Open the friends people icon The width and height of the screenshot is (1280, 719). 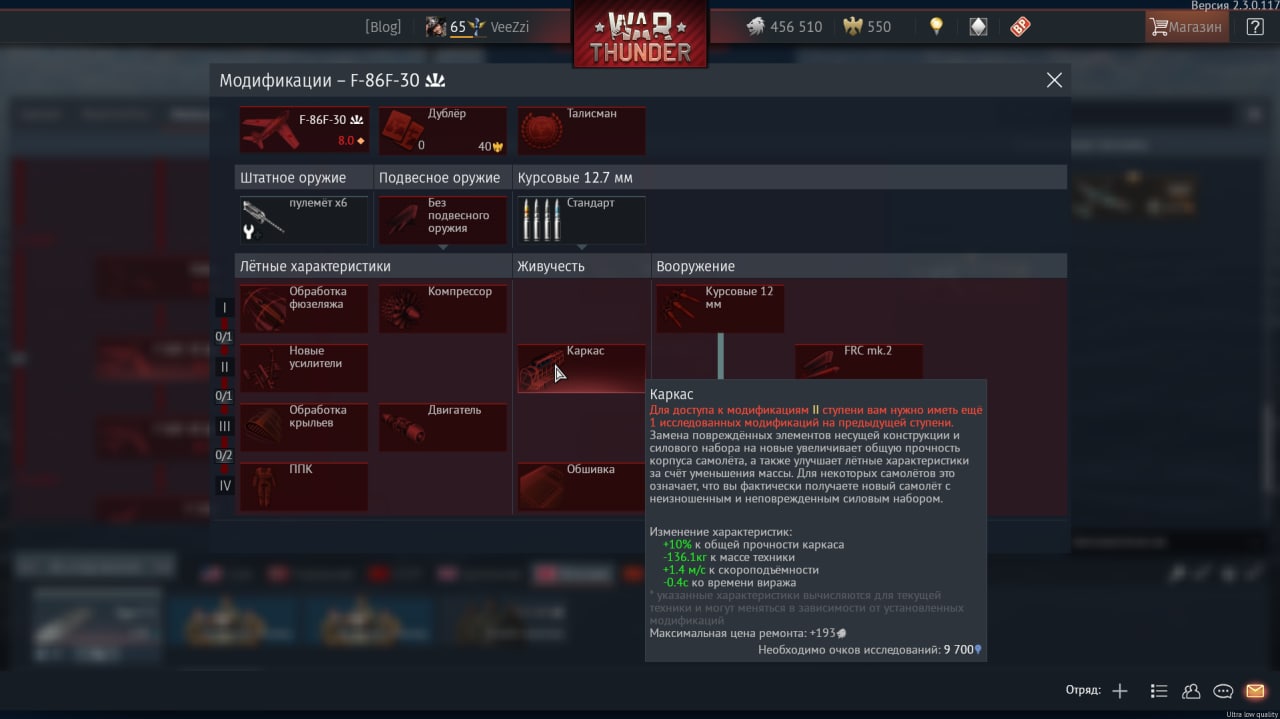(1191, 691)
